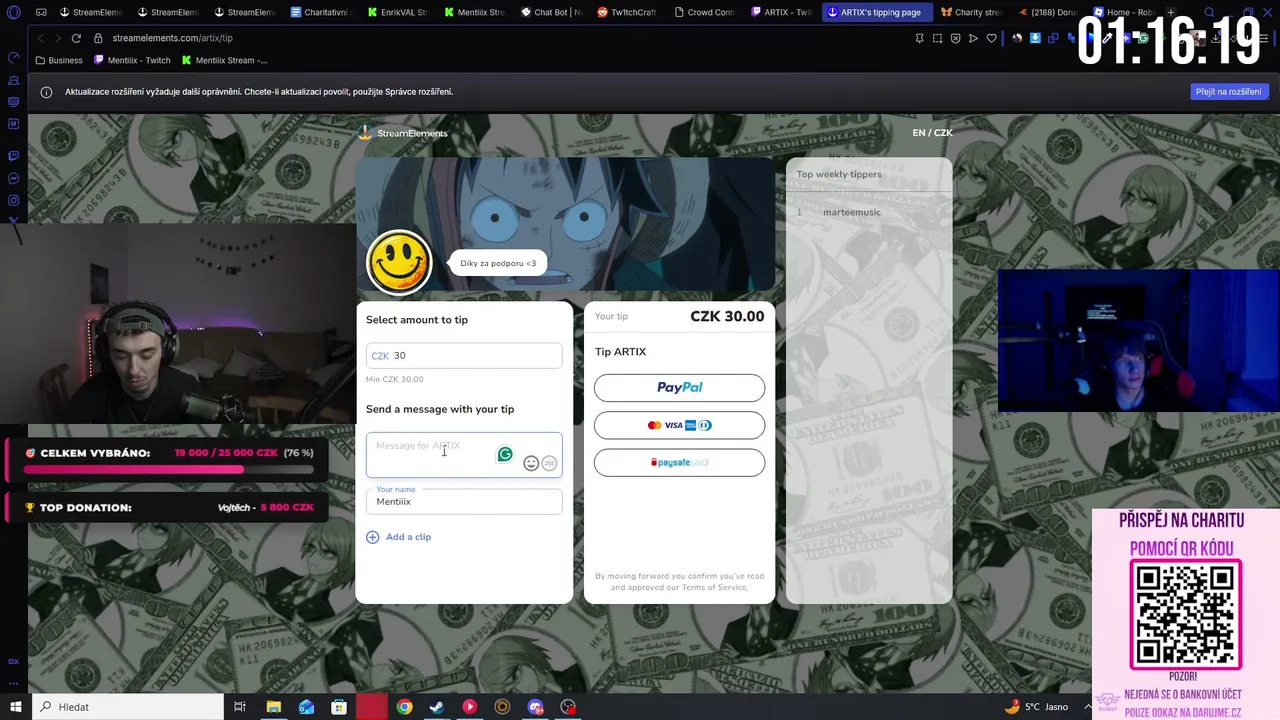Click Top Donation Vojtěch overlay

tap(168, 508)
